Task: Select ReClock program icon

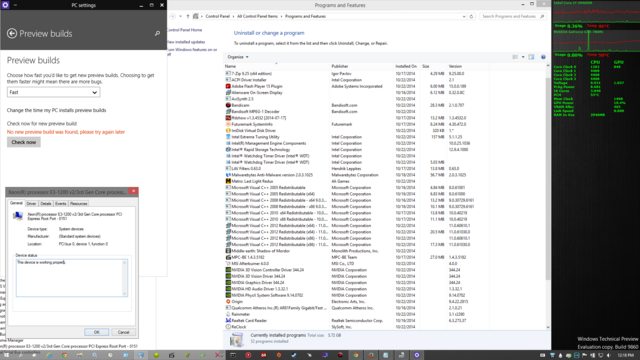Action: [228, 327]
